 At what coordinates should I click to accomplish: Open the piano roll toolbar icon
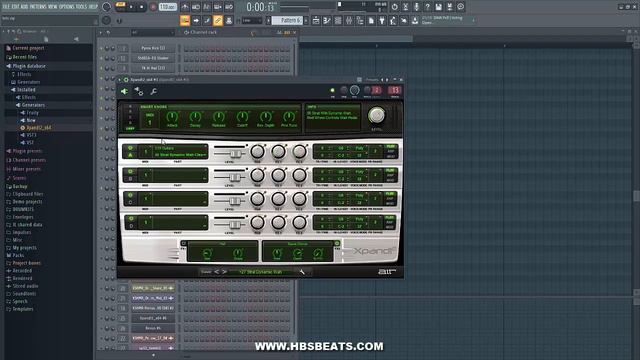pyautogui.click(x=327, y=20)
